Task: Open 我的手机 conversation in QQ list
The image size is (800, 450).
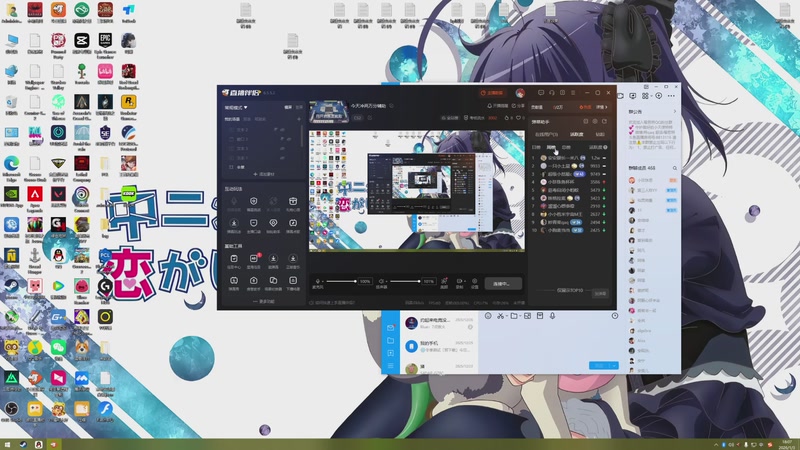Action: [439, 347]
